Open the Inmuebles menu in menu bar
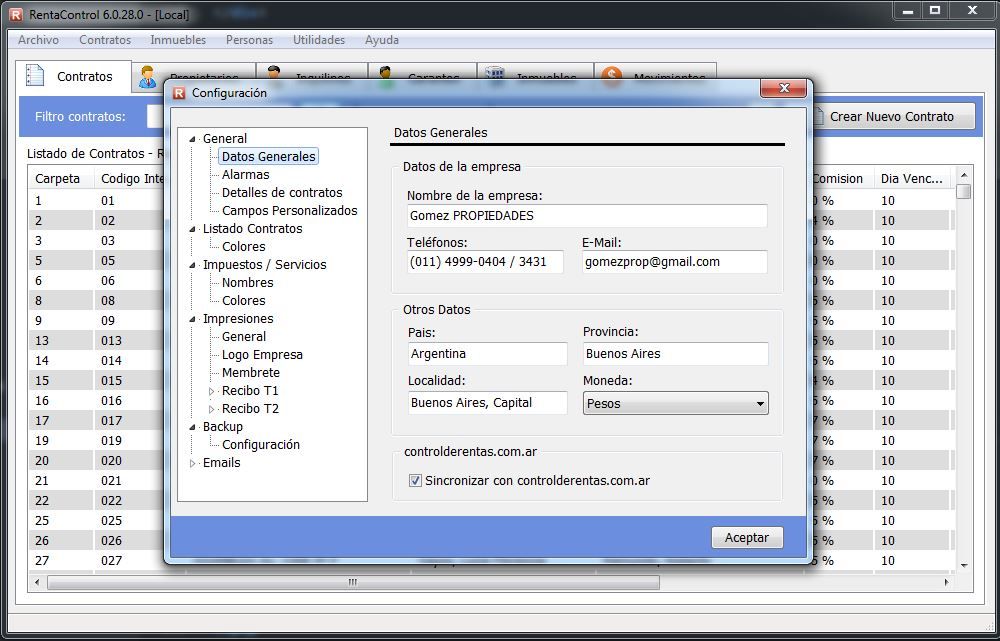 (178, 40)
